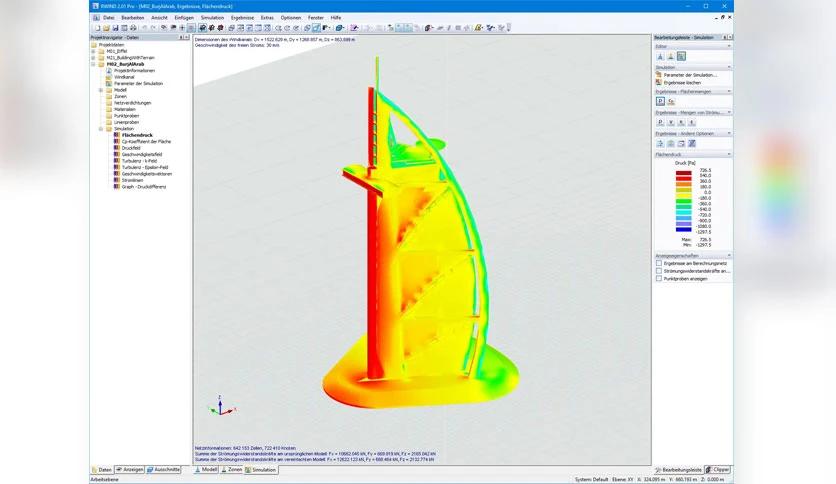This screenshot has height=484, width=836.
Task: Open Flächendruck result in navigator
Action: [137, 135]
